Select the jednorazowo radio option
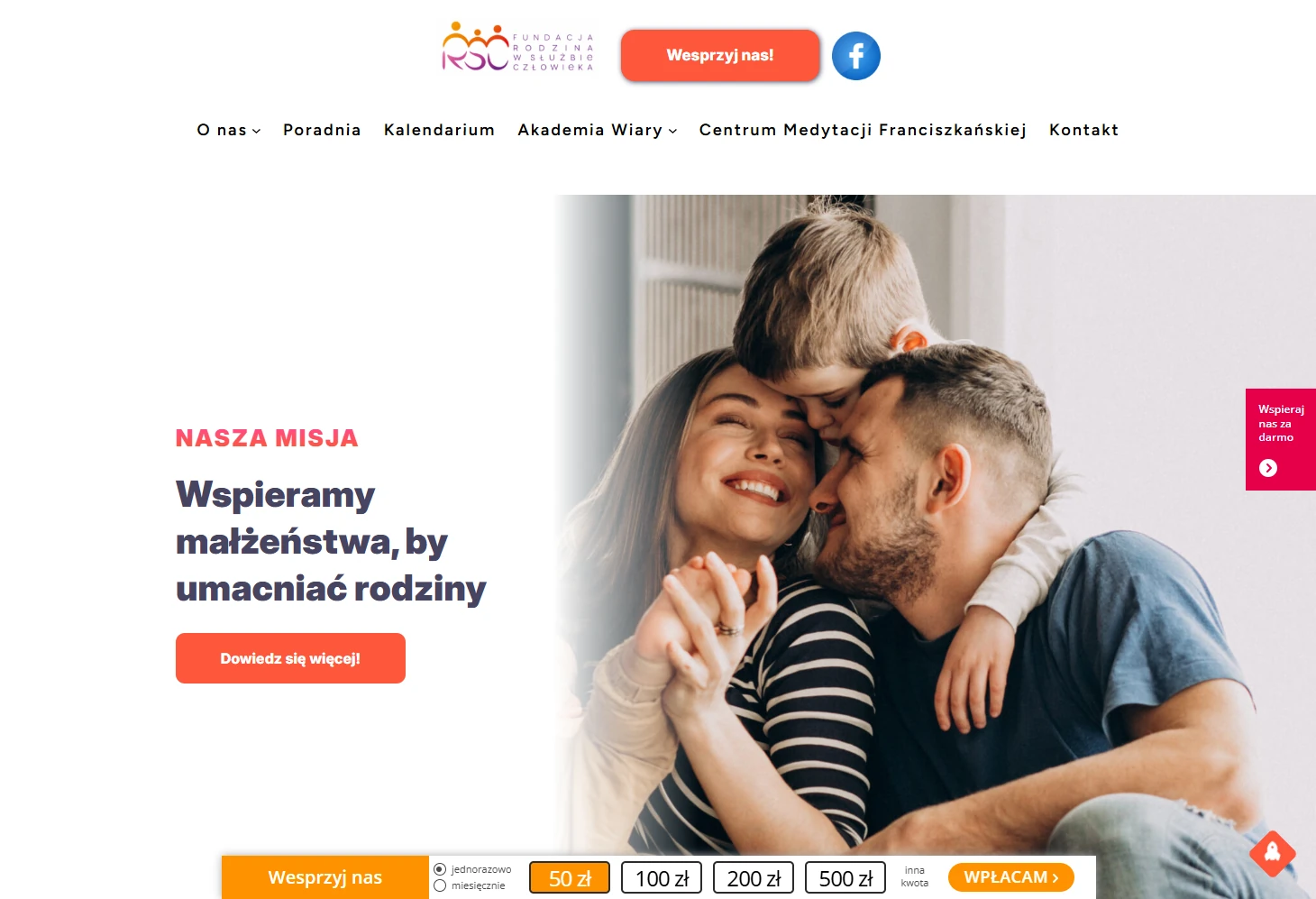1316x899 pixels. (440, 869)
